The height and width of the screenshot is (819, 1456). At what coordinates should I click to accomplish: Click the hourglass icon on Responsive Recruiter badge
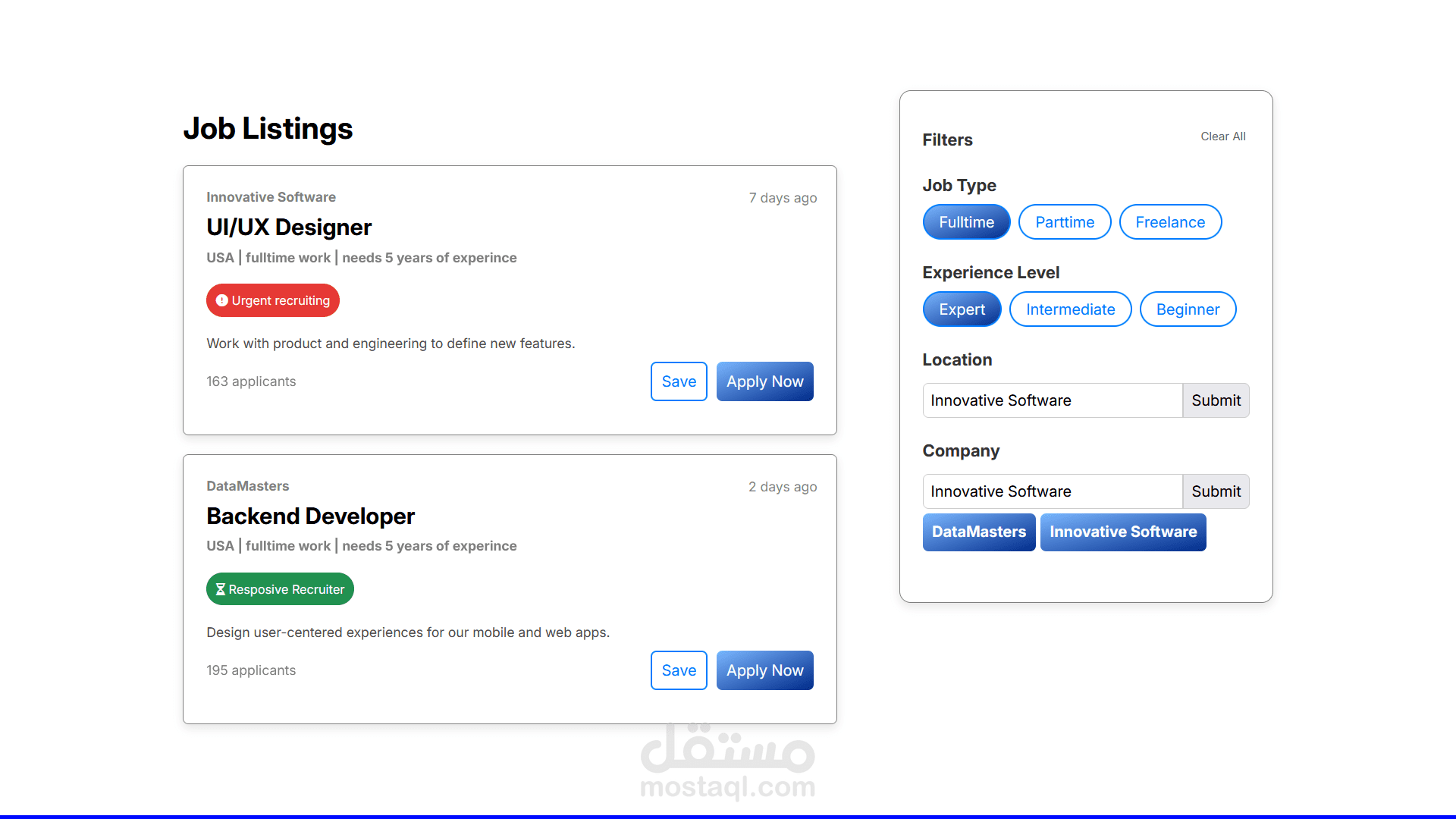tap(220, 589)
